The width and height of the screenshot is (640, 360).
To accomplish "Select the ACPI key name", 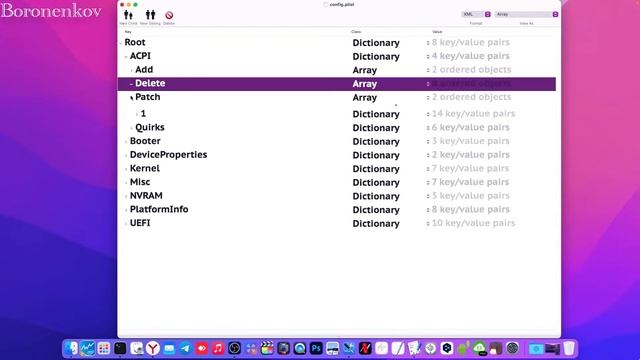I will [140, 56].
